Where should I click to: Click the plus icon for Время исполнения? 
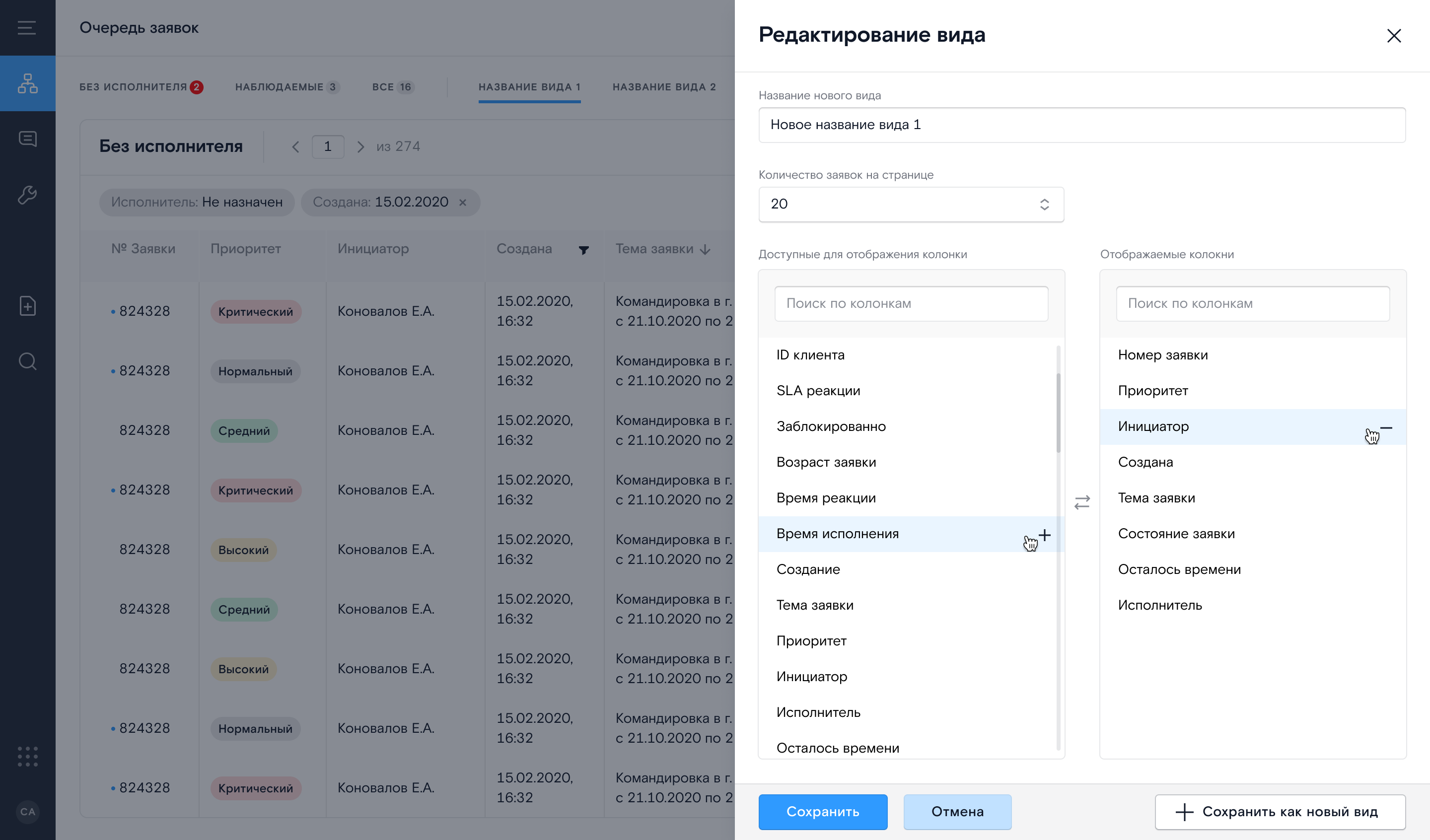(x=1044, y=535)
